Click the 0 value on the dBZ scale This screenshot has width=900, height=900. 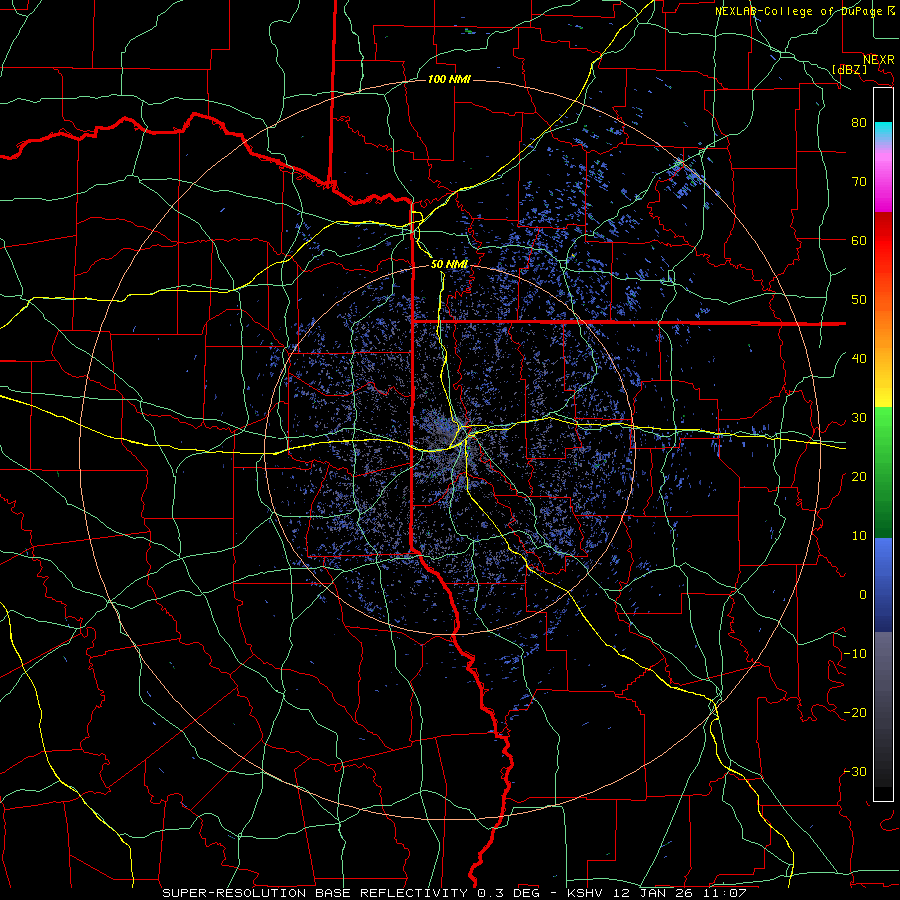coord(863,595)
